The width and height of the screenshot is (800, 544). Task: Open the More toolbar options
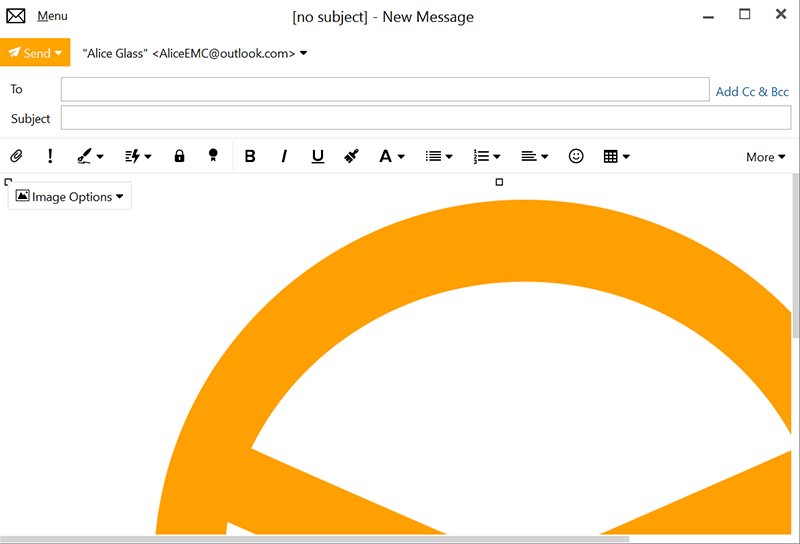coord(765,157)
